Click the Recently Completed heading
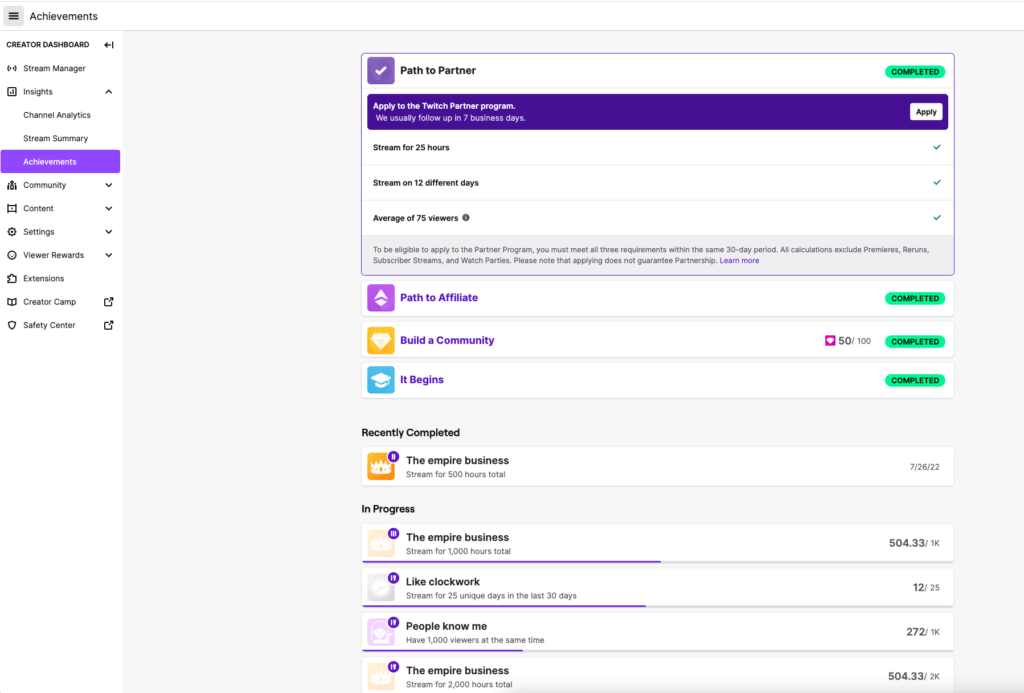The width and height of the screenshot is (1024, 693). (411, 432)
